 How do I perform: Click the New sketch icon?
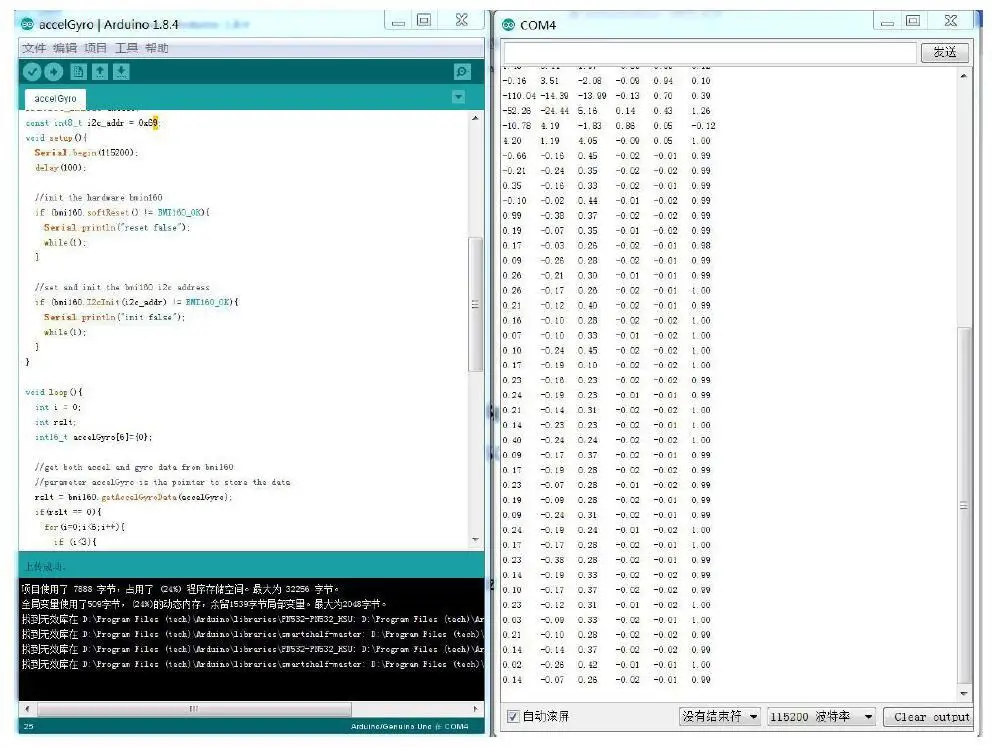click(78, 72)
